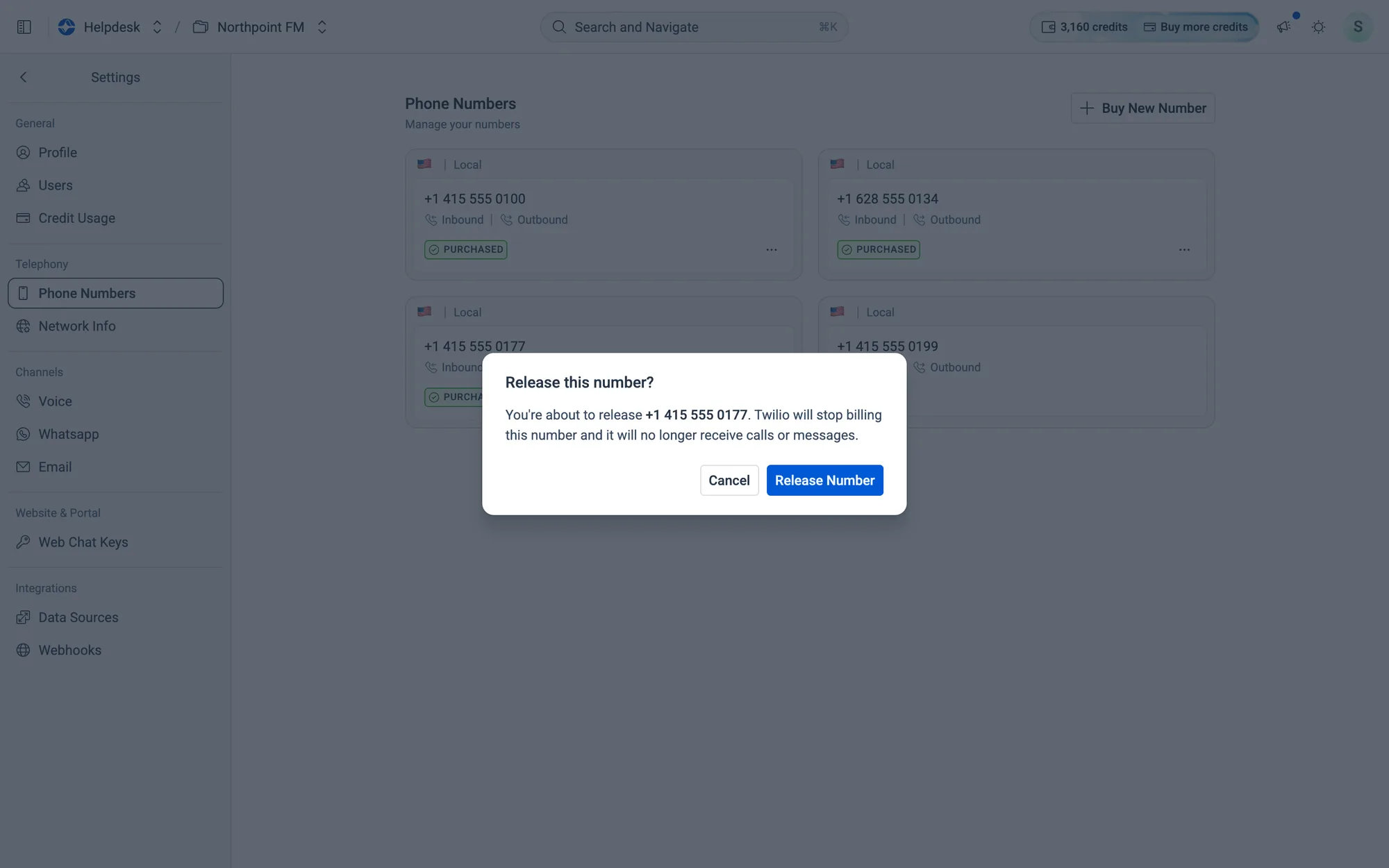Select Phone Numbers in sidebar
Screen dimensions: 1389x868
coord(115,293)
